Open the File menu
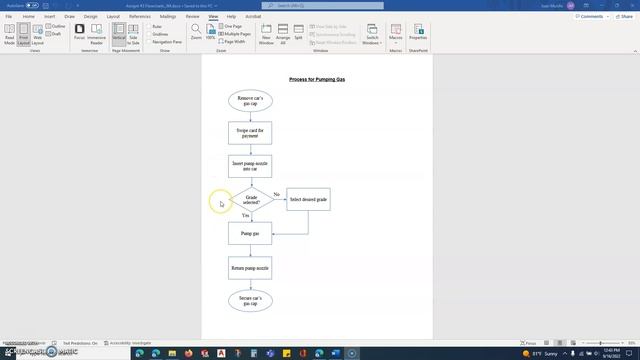 click(x=9, y=16)
